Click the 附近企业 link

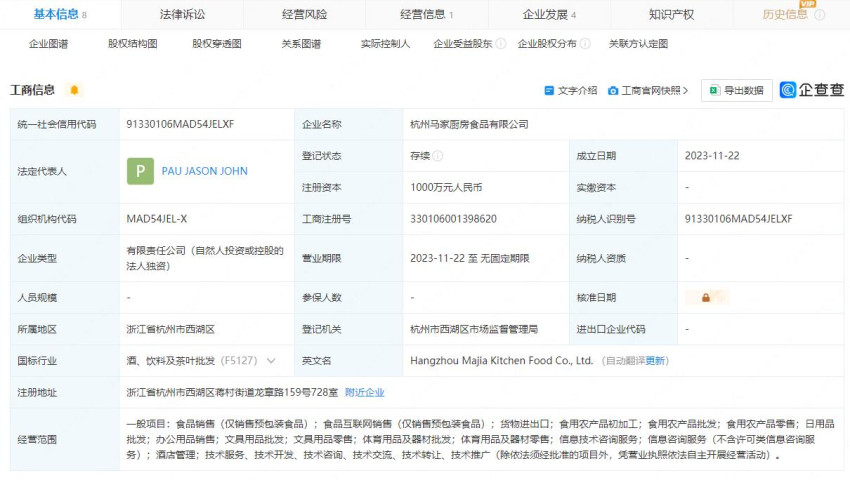click(364, 393)
